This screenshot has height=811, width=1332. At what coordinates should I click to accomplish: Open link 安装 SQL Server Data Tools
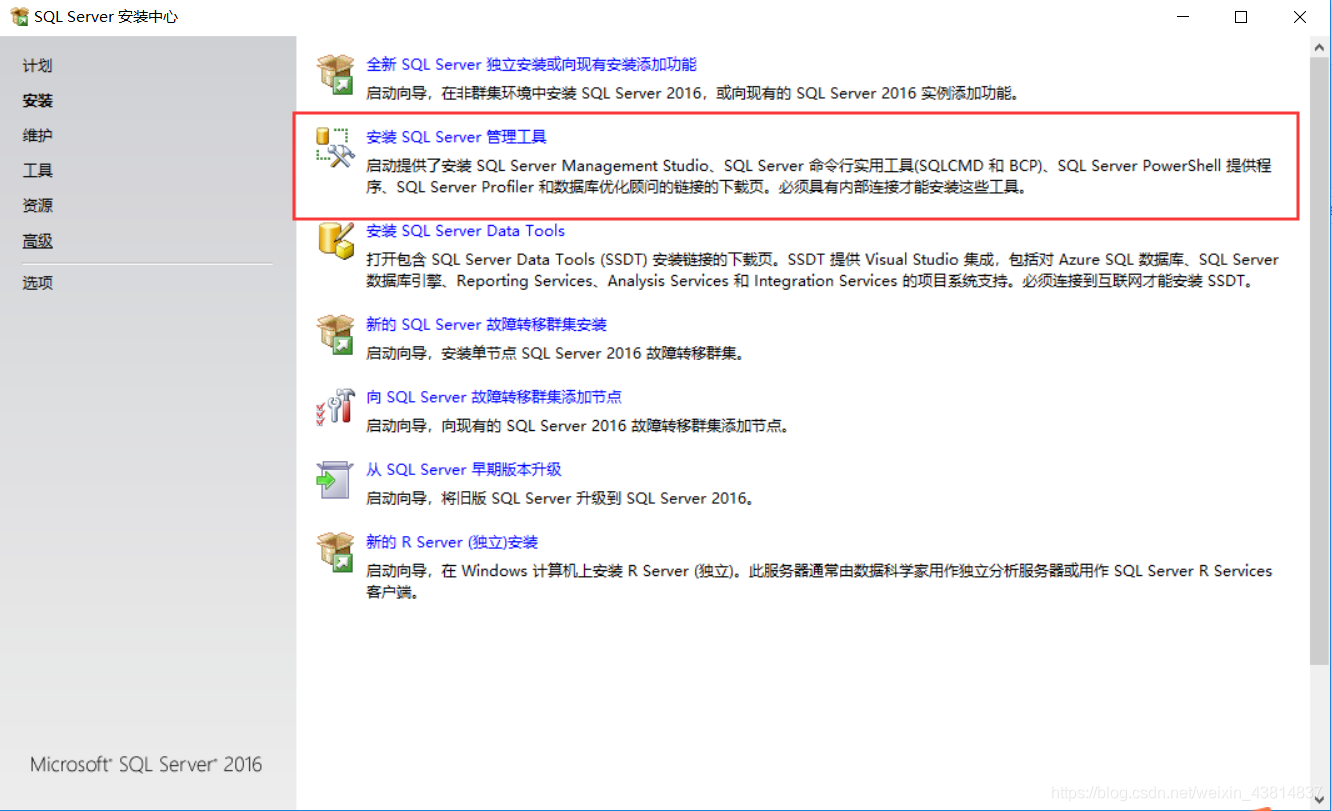[465, 231]
